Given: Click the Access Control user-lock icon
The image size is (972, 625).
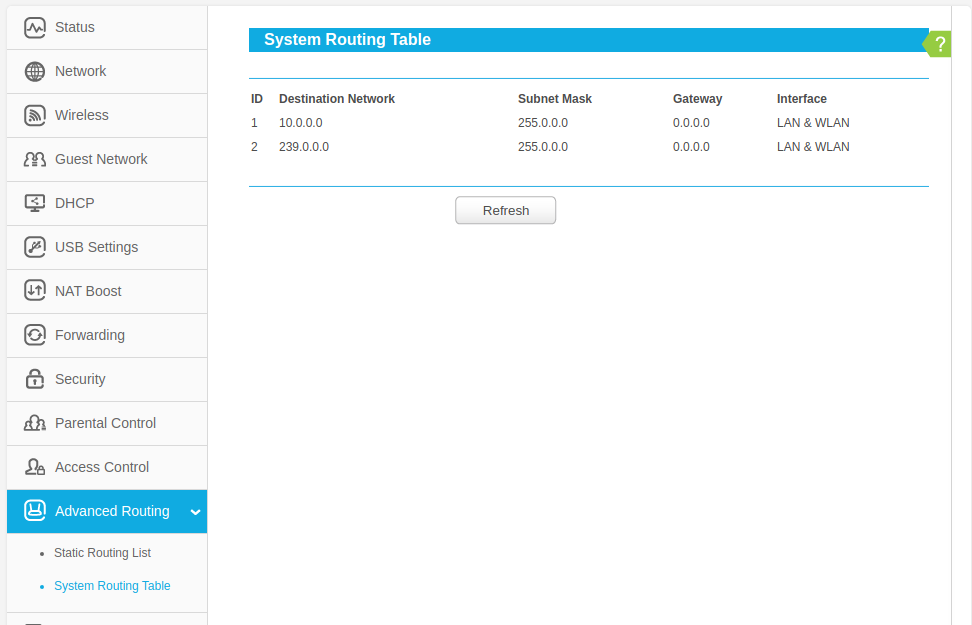Looking at the screenshot, I should point(35,467).
